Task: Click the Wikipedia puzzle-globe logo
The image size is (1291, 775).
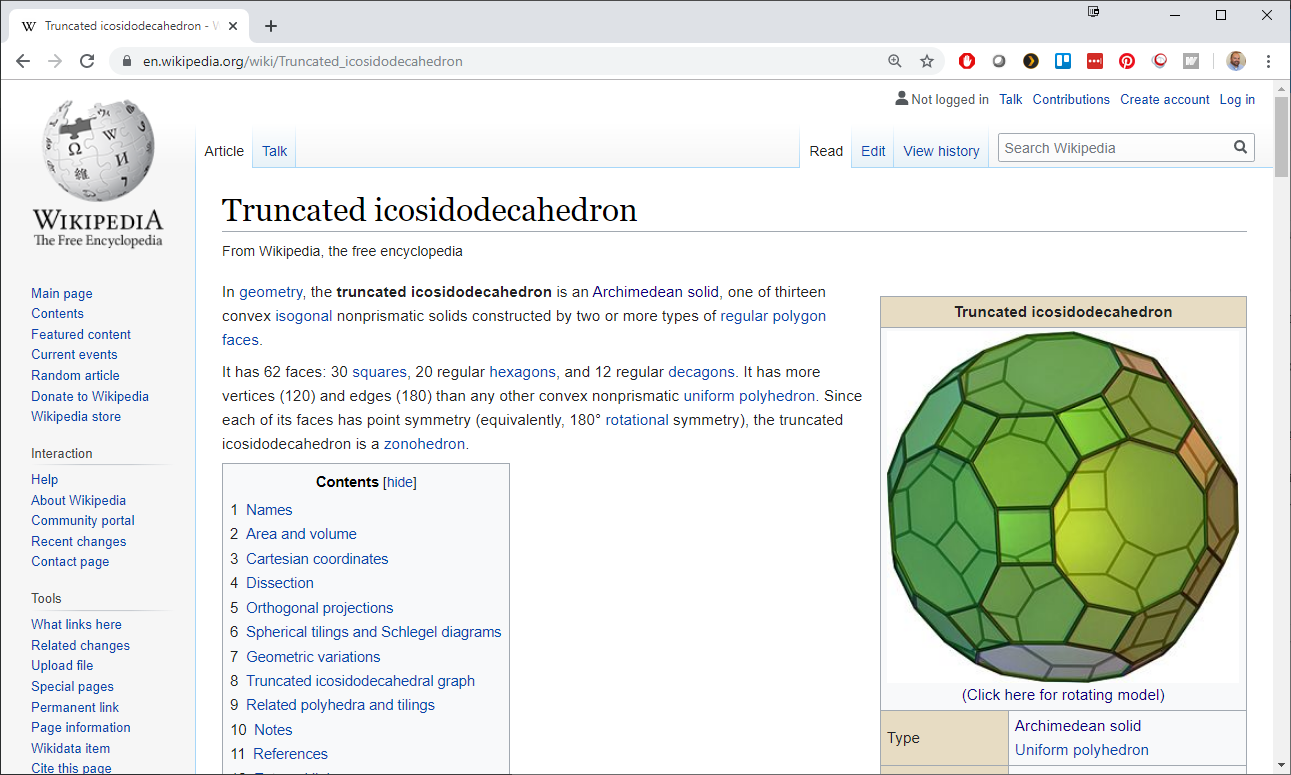Action: click(97, 148)
